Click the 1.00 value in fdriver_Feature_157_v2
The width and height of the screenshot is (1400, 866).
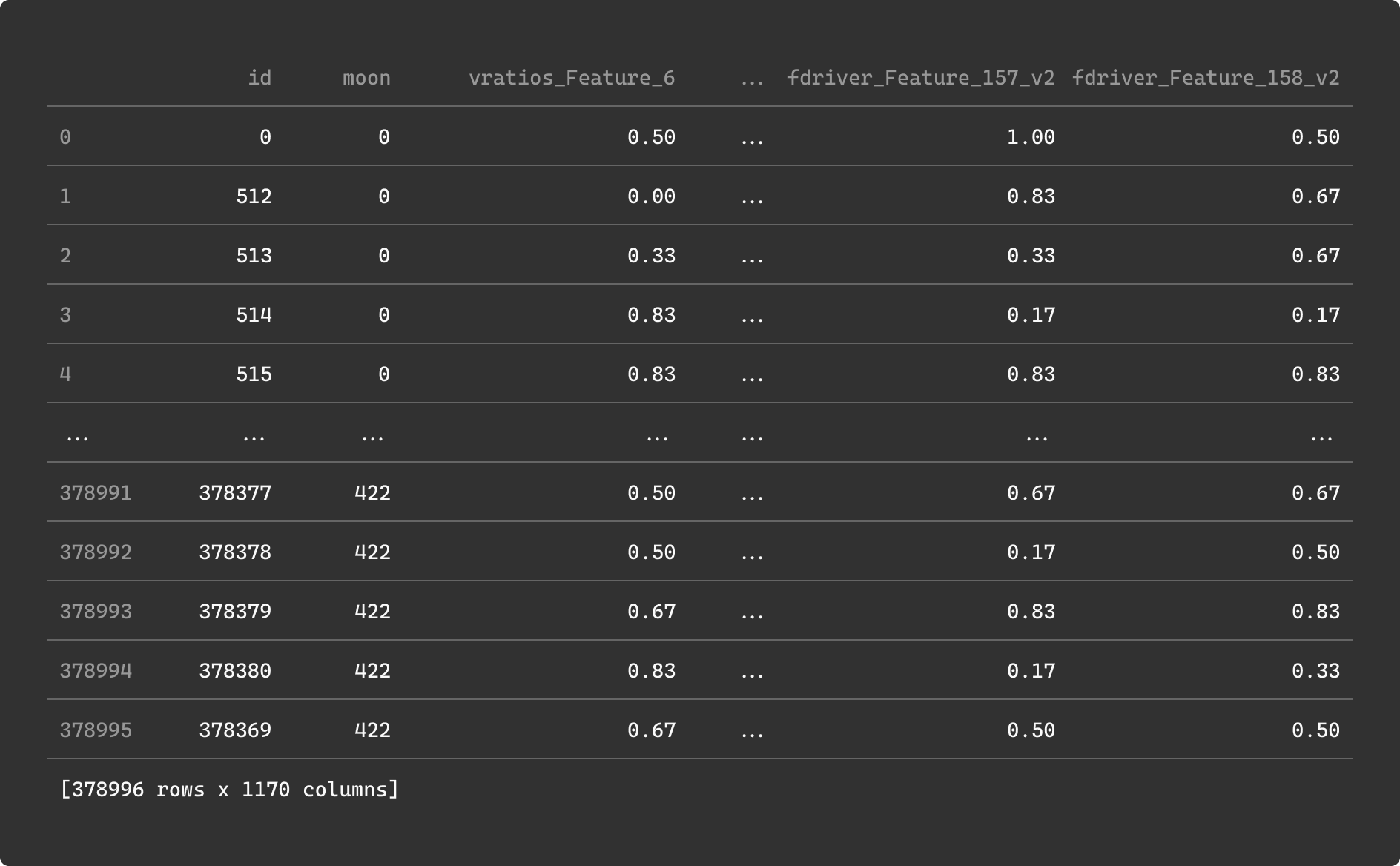(x=1030, y=137)
